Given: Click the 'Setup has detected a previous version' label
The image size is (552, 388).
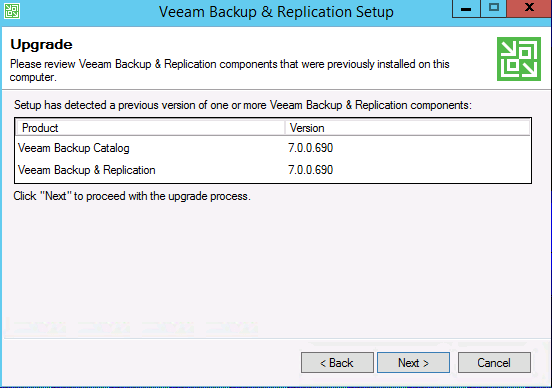Looking at the screenshot, I should click(x=243, y=105).
